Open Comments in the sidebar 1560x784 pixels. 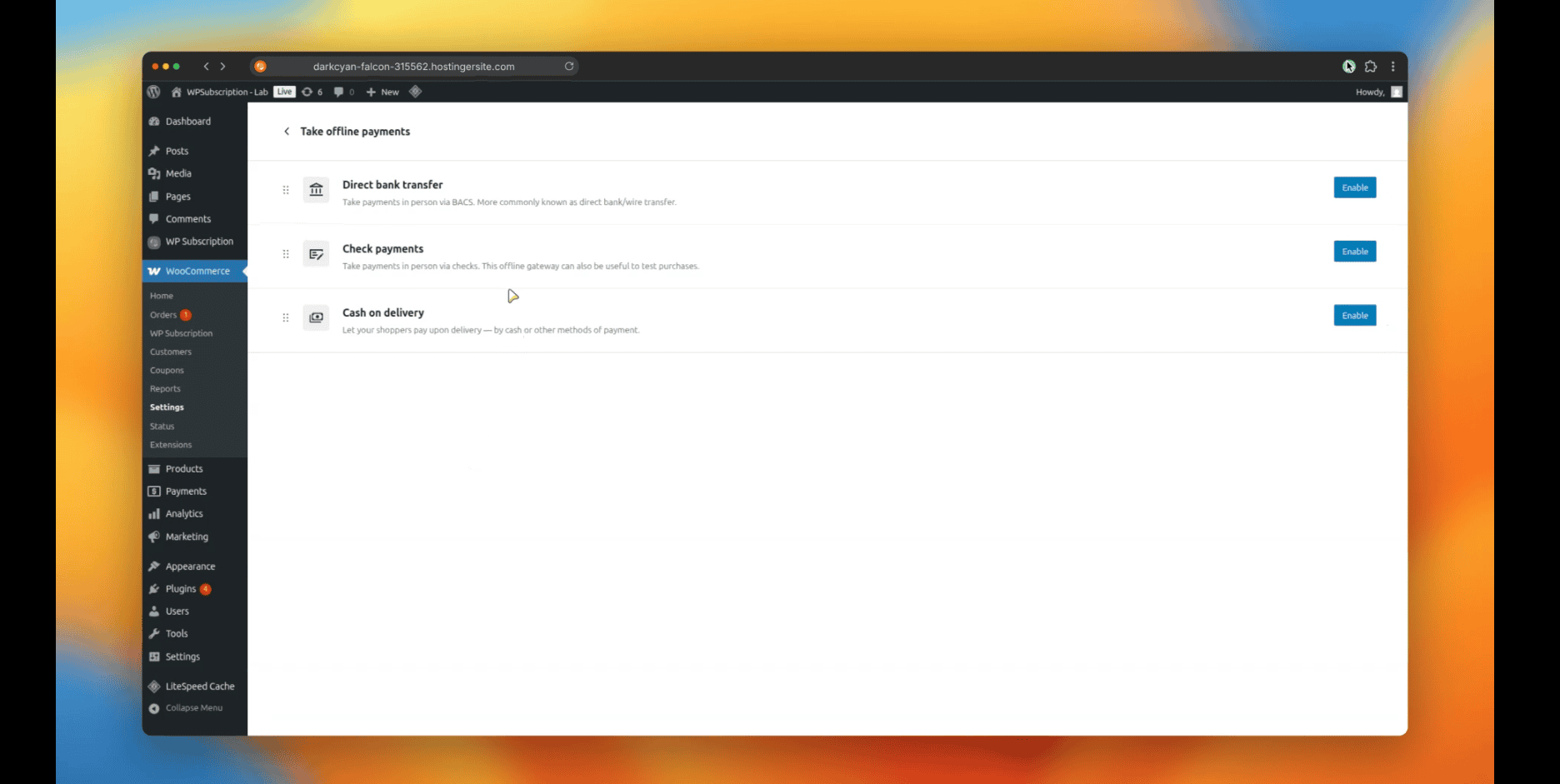click(x=194, y=219)
